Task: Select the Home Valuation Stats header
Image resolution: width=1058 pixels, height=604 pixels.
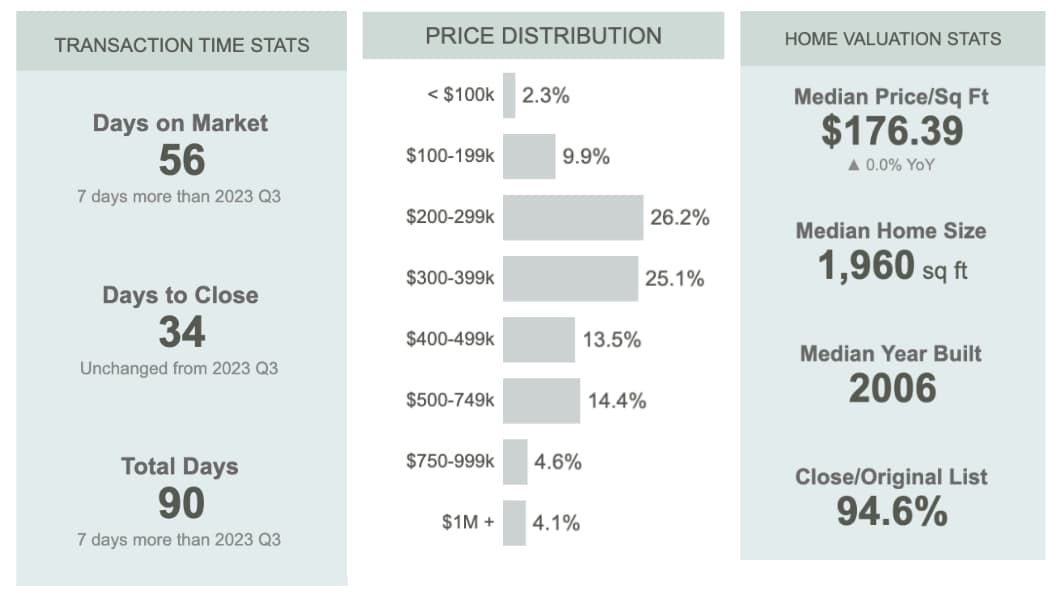Action: click(x=892, y=39)
